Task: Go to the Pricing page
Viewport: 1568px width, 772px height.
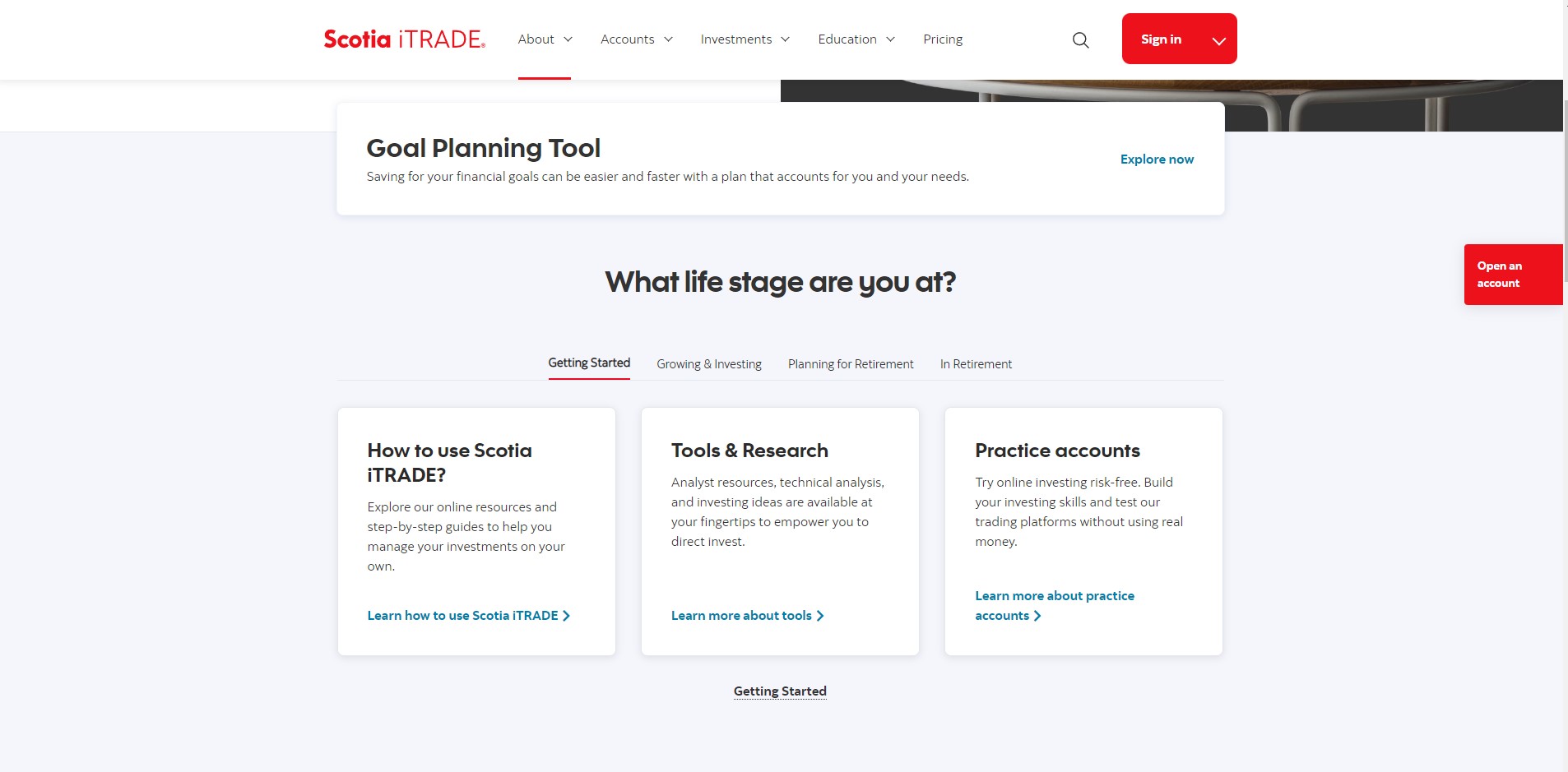Action: click(x=943, y=39)
